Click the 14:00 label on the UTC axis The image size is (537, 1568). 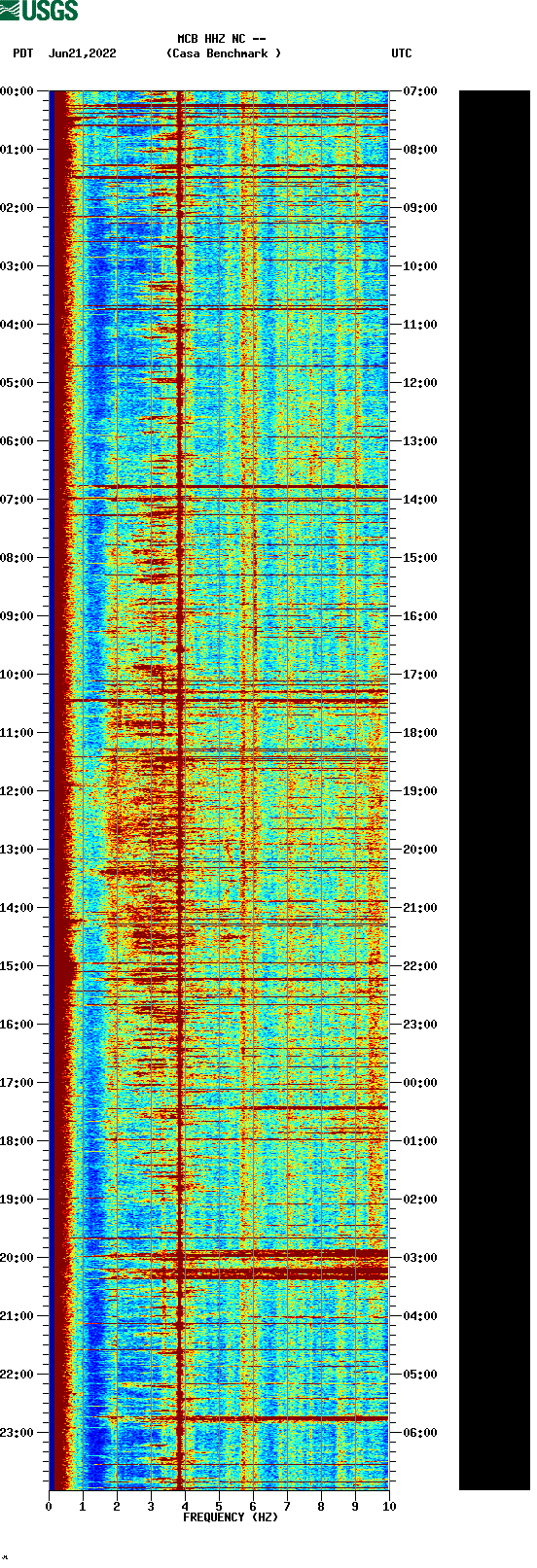pos(420,500)
